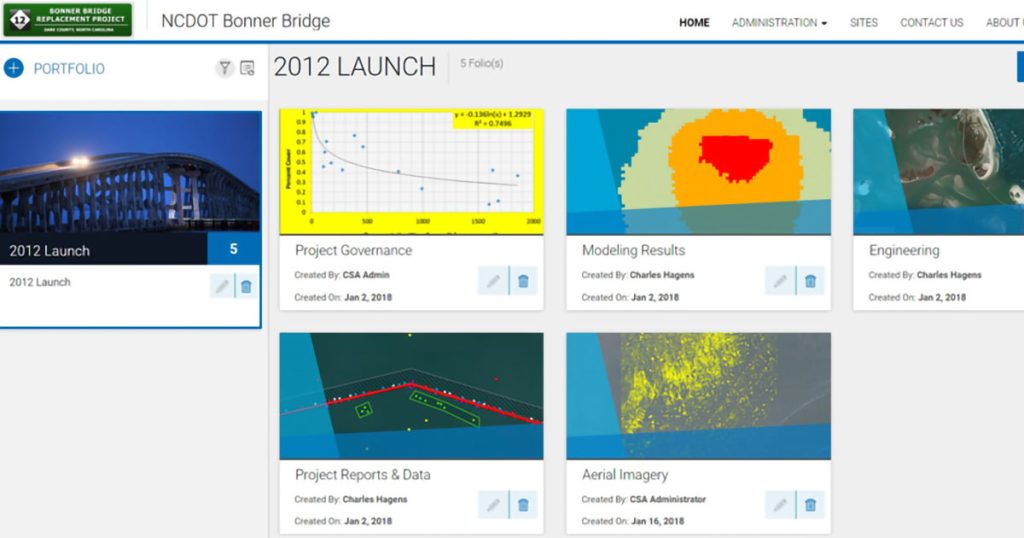Open the Modeling Results heat map thumbnail
This screenshot has height=538, width=1024.
point(698,171)
